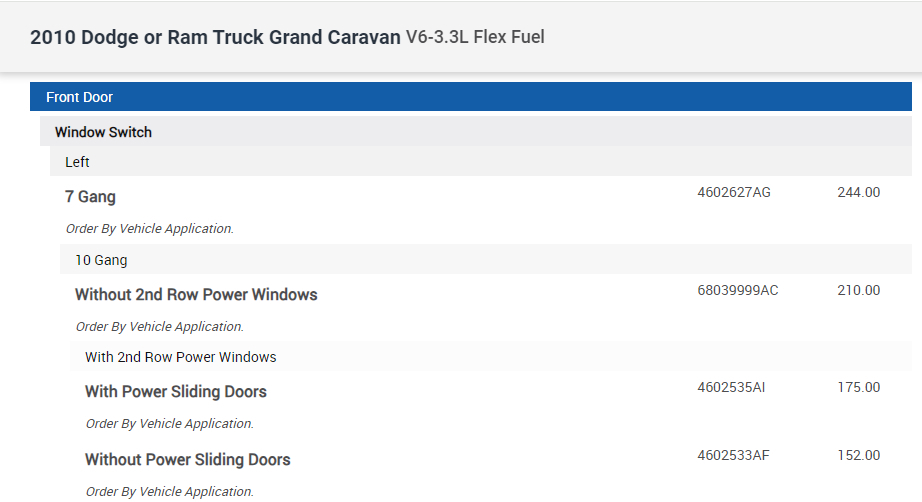The width and height of the screenshot is (922, 502).
Task: Click the 2010 Dodge Grand Caravan vehicle title
Action: click(215, 38)
